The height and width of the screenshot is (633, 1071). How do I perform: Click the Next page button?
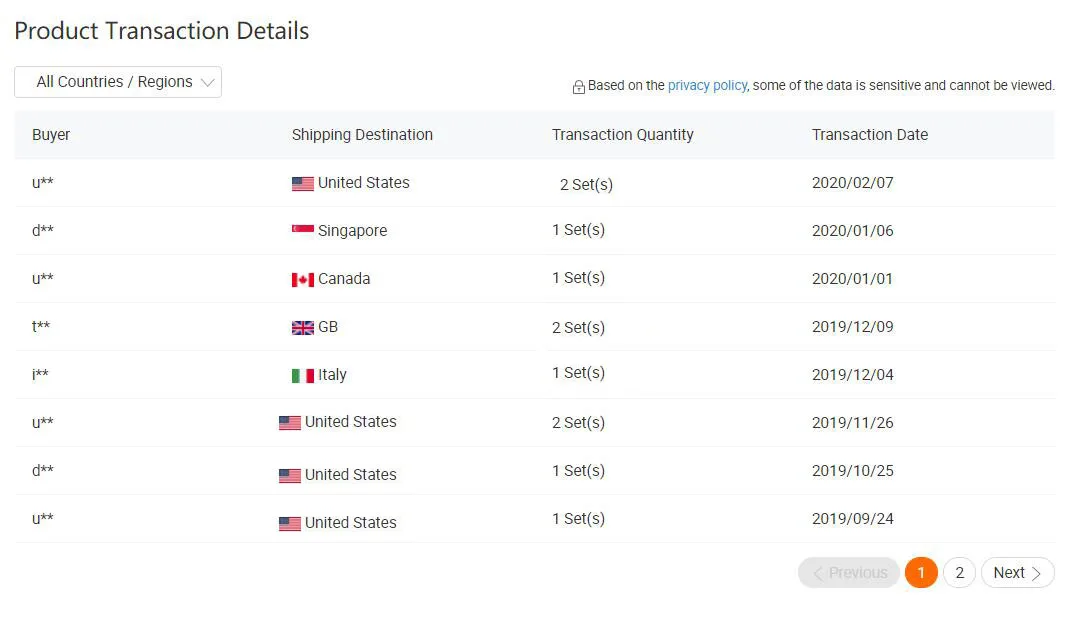point(1017,573)
